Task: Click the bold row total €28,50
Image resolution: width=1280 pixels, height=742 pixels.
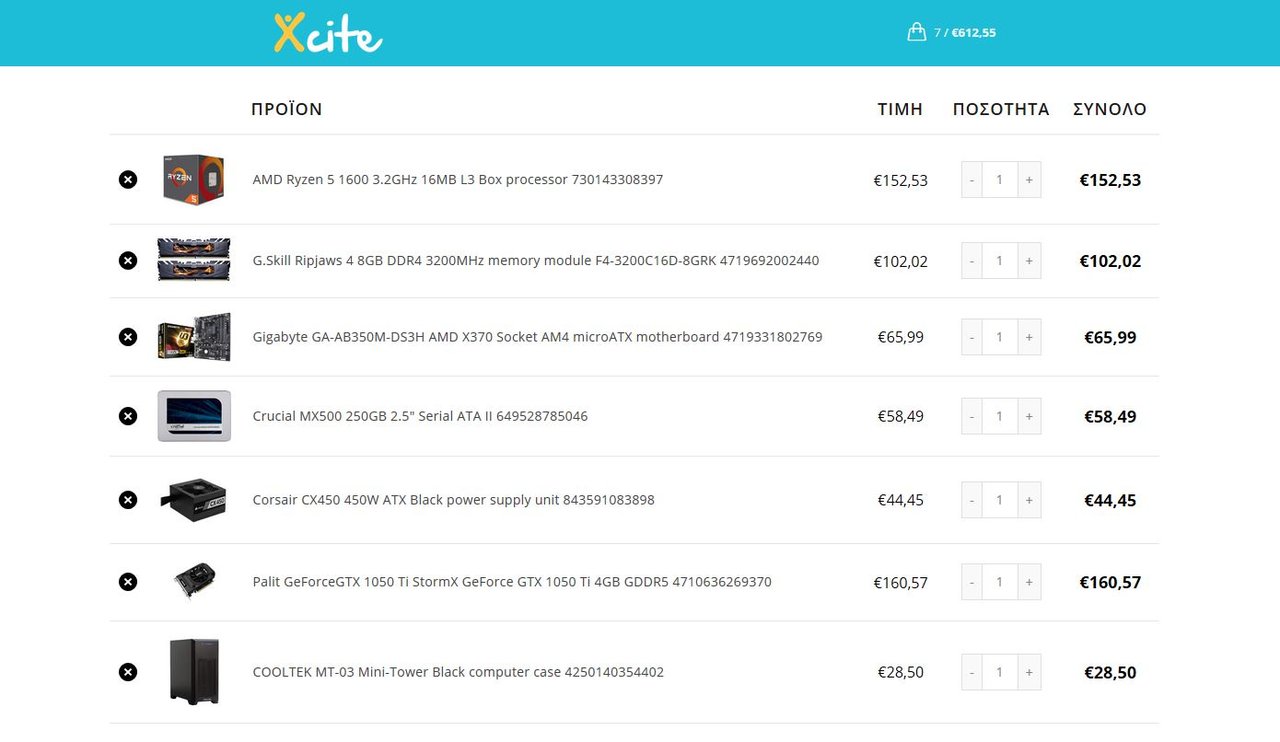Action: point(1110,672)
